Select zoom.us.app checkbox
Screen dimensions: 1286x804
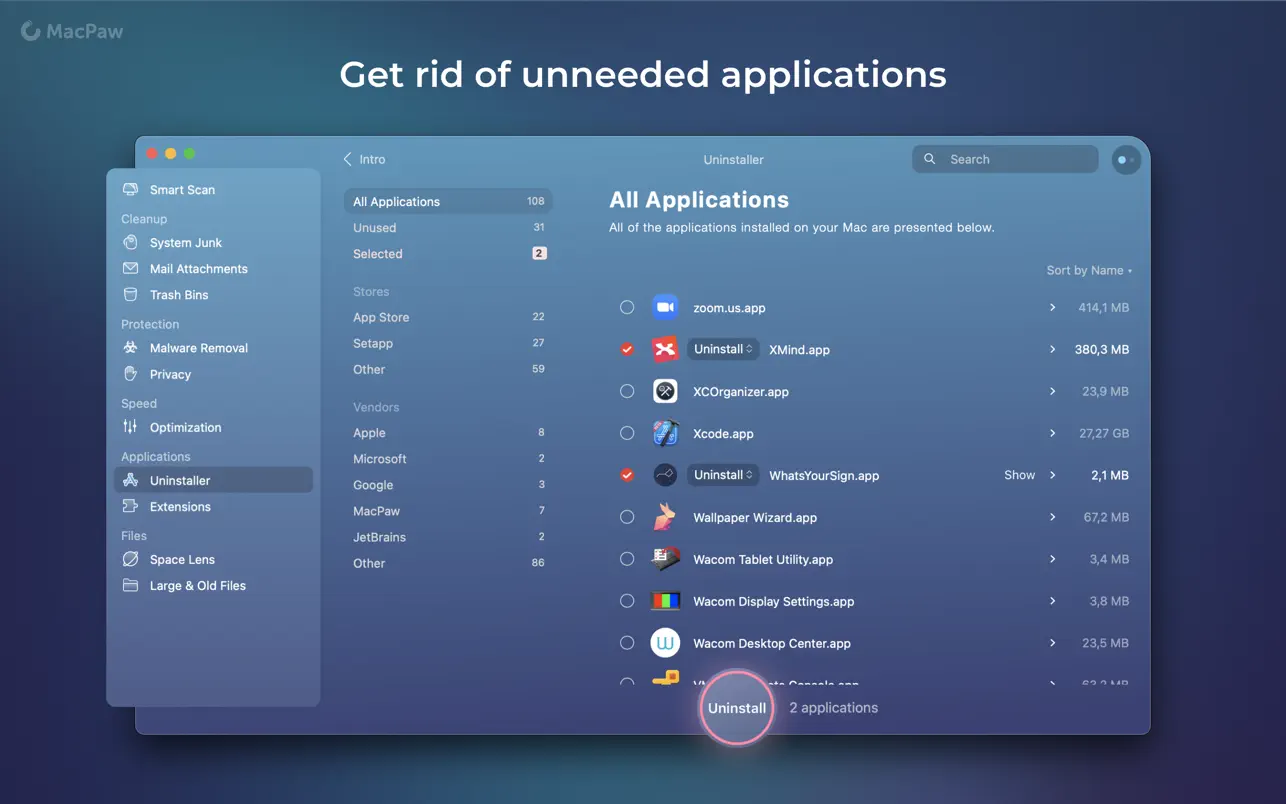point(627,307)
